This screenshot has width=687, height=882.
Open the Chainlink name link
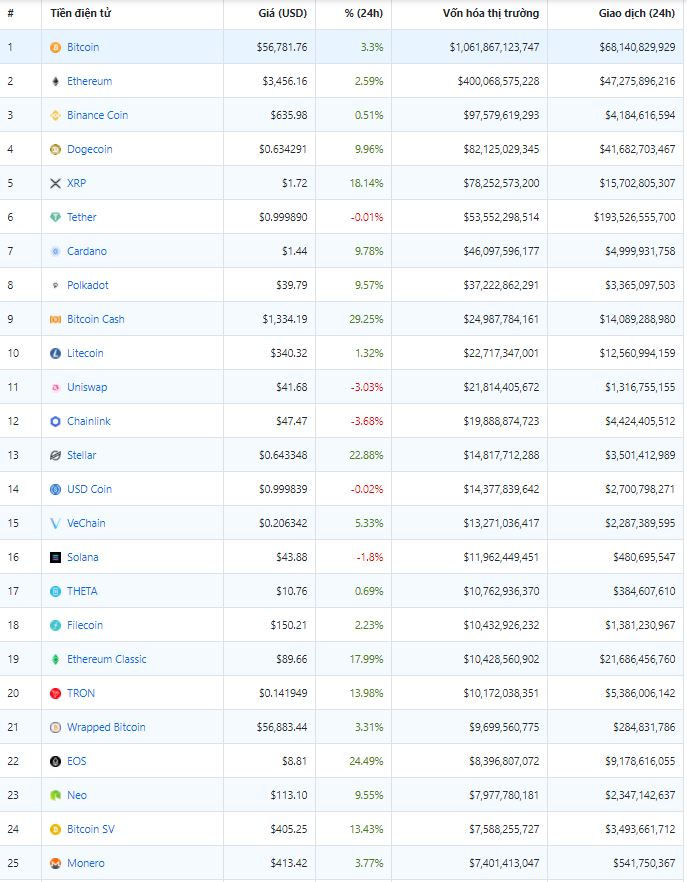pyautogui.click(x=89, y=421)
